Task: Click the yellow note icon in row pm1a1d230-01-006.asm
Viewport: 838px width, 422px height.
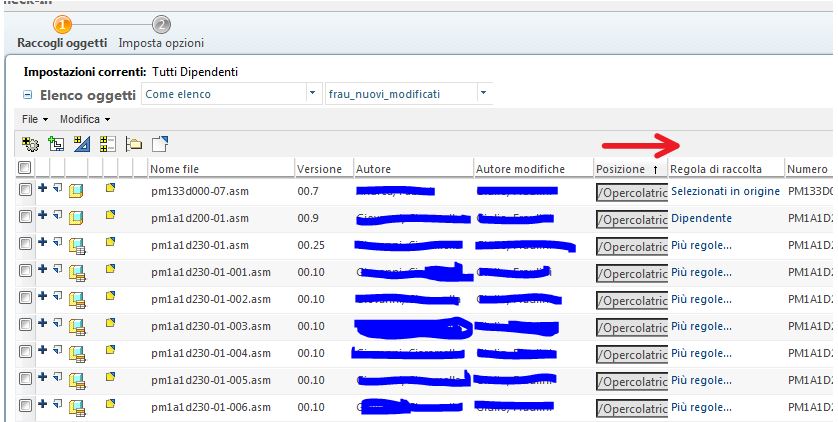Action: pos(110,404)
